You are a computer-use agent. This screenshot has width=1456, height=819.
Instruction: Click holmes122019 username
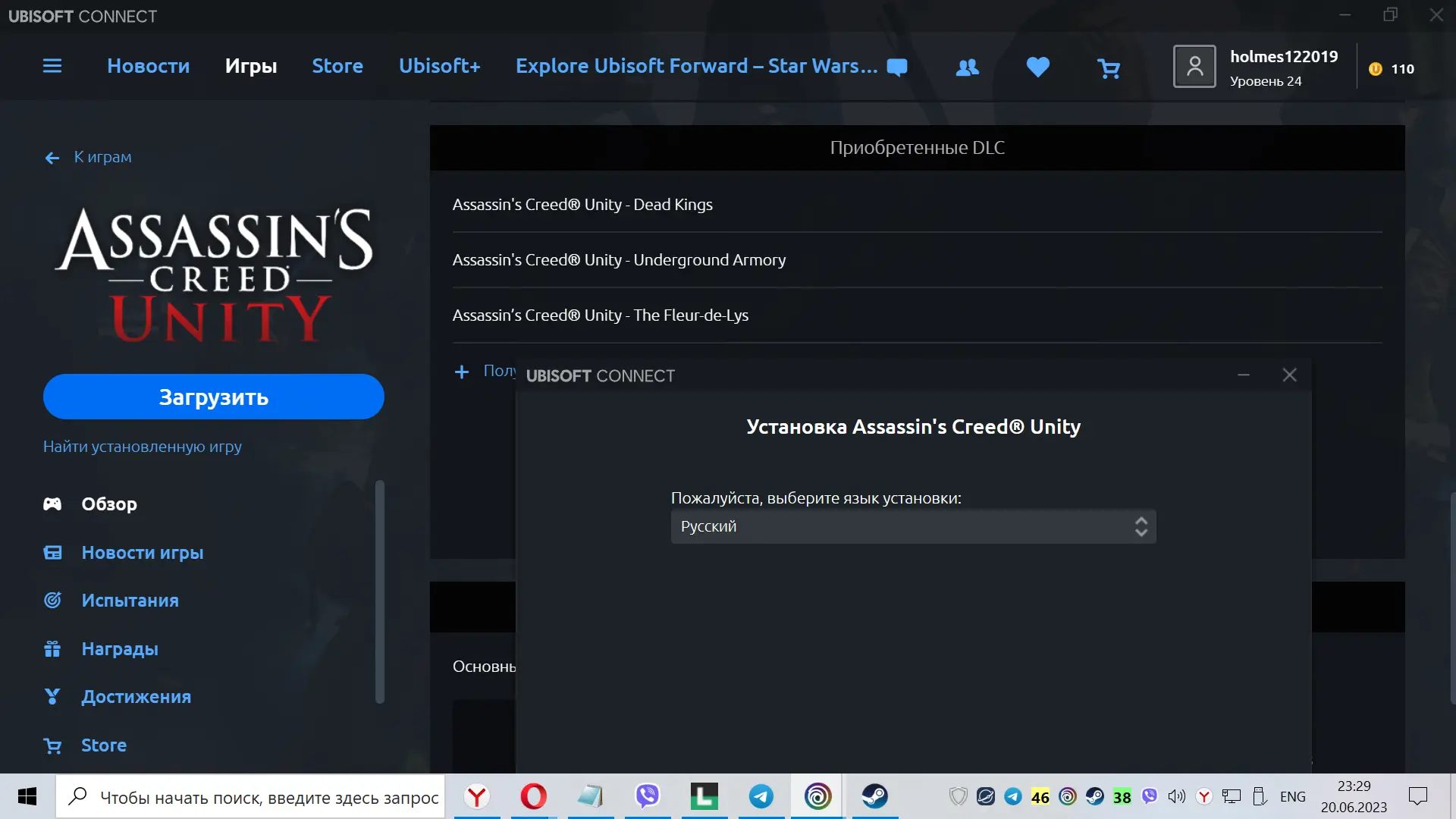pyautogui.click(x=1284, y=57)
